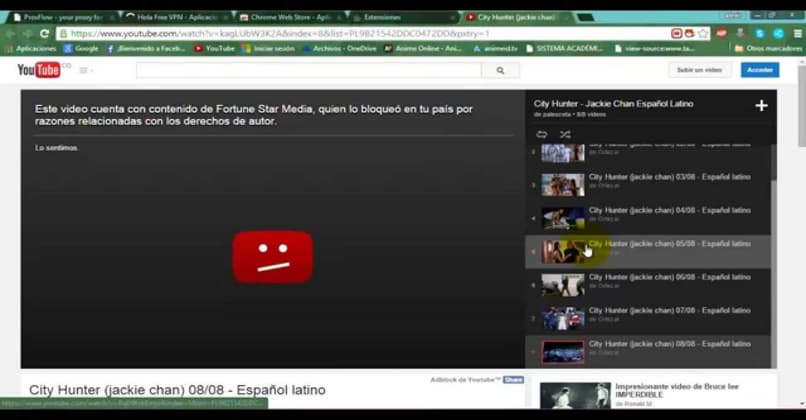Click the YouTube logo
This screenshot has width=806, height=420.
point(39,69)
